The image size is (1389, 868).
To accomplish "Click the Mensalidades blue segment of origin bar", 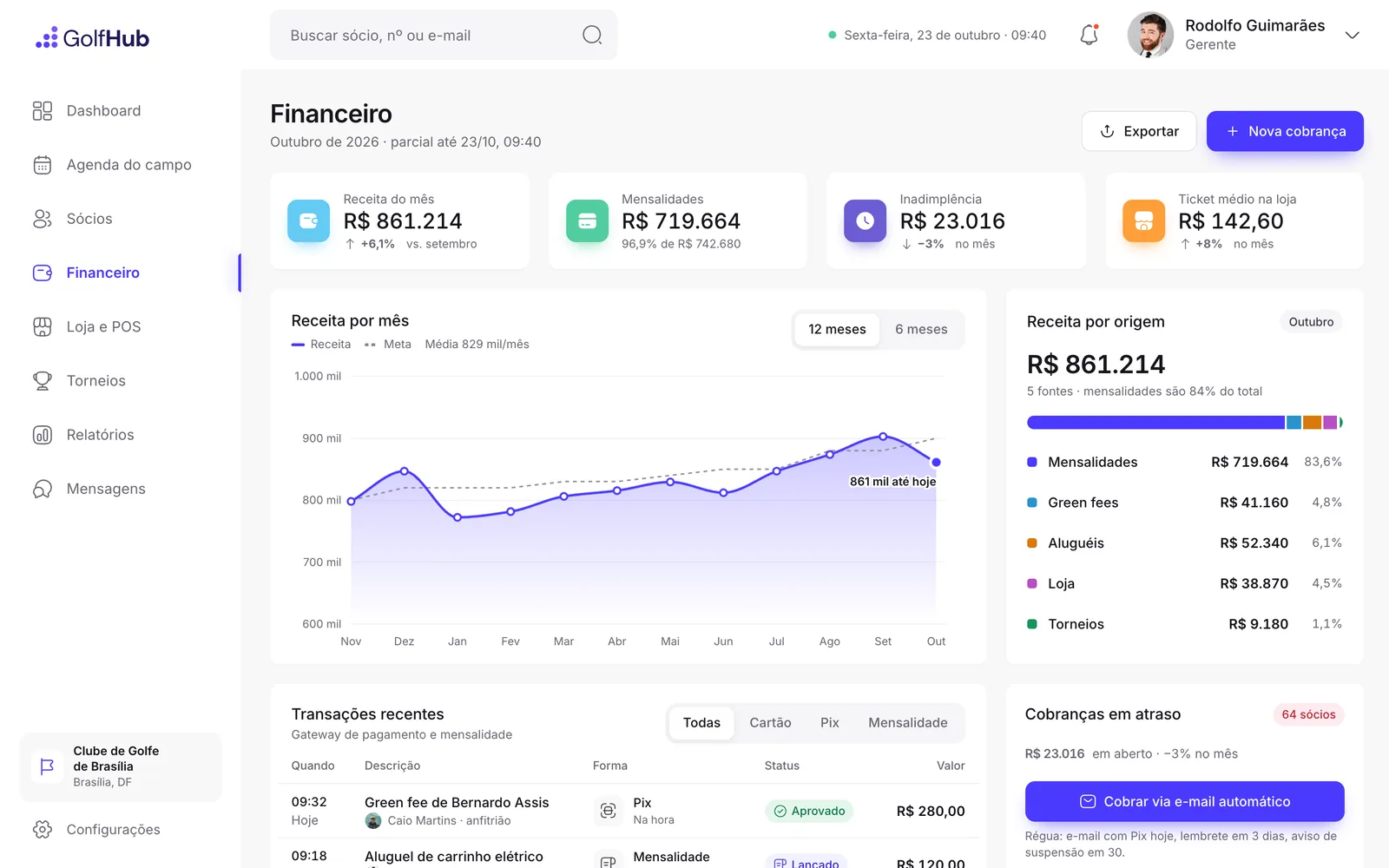I will point(1155,423).
